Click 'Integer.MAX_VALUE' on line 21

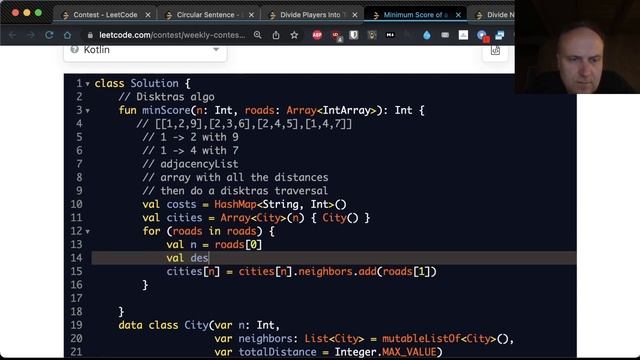(385, 352)
